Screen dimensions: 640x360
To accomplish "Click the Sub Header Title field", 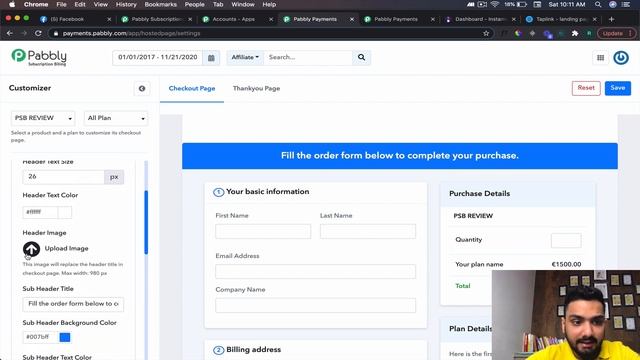I will point(73,304).
